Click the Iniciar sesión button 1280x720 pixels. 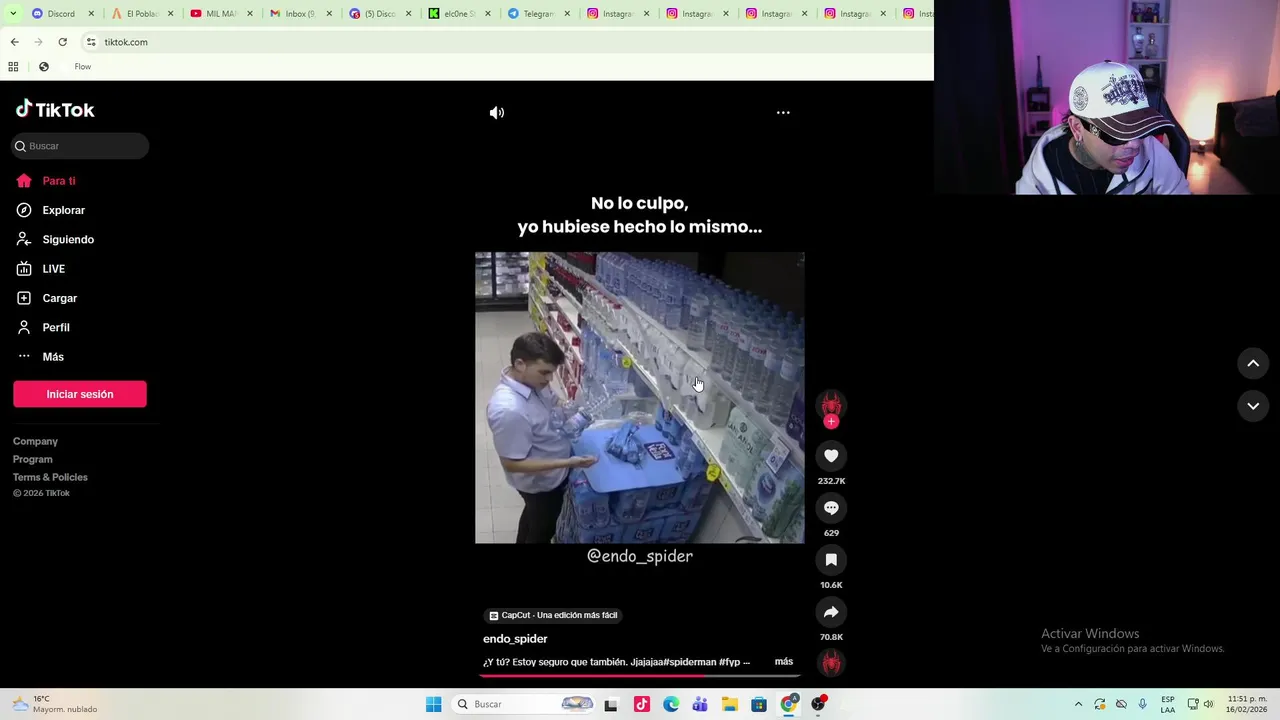[x=80, y=394]
